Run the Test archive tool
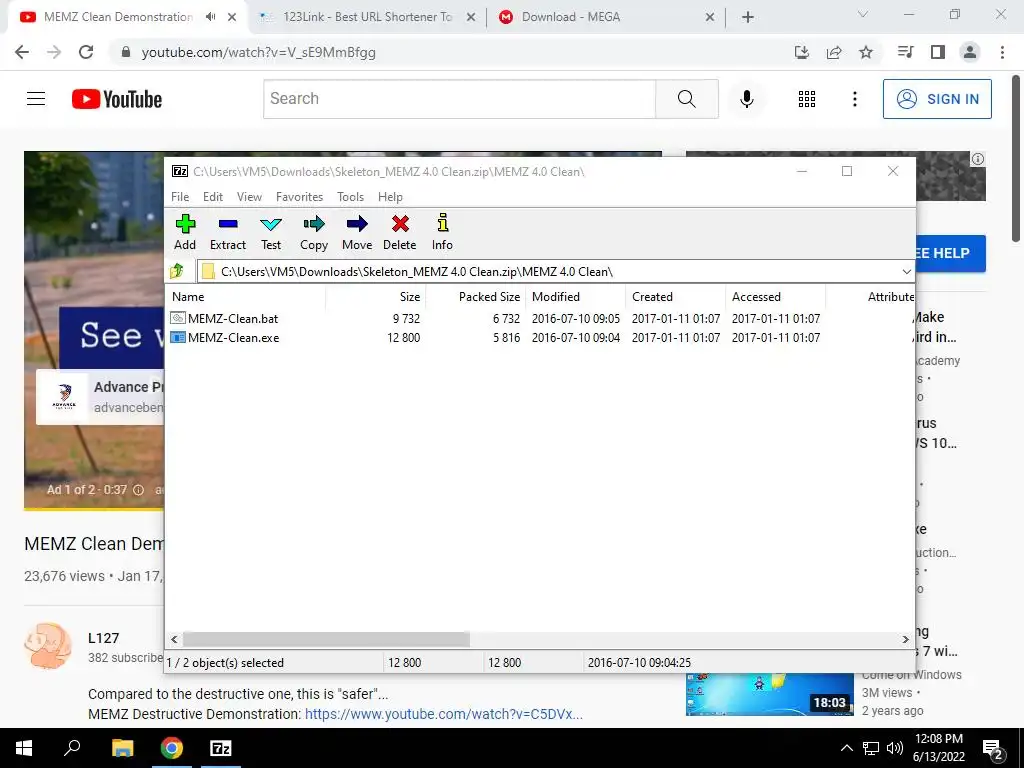Viewport: 1024px width, 768px height. [x=271, y=232]
